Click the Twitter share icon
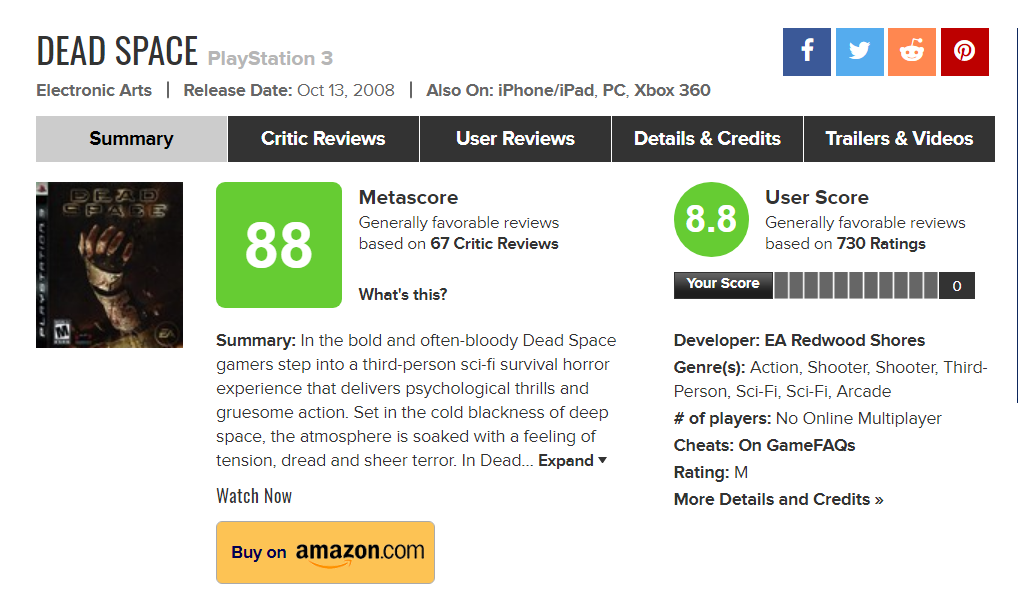 point(859,52)
